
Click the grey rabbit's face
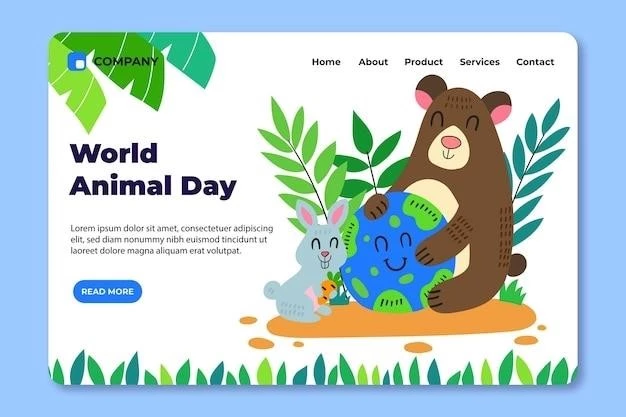pos(324,248)
